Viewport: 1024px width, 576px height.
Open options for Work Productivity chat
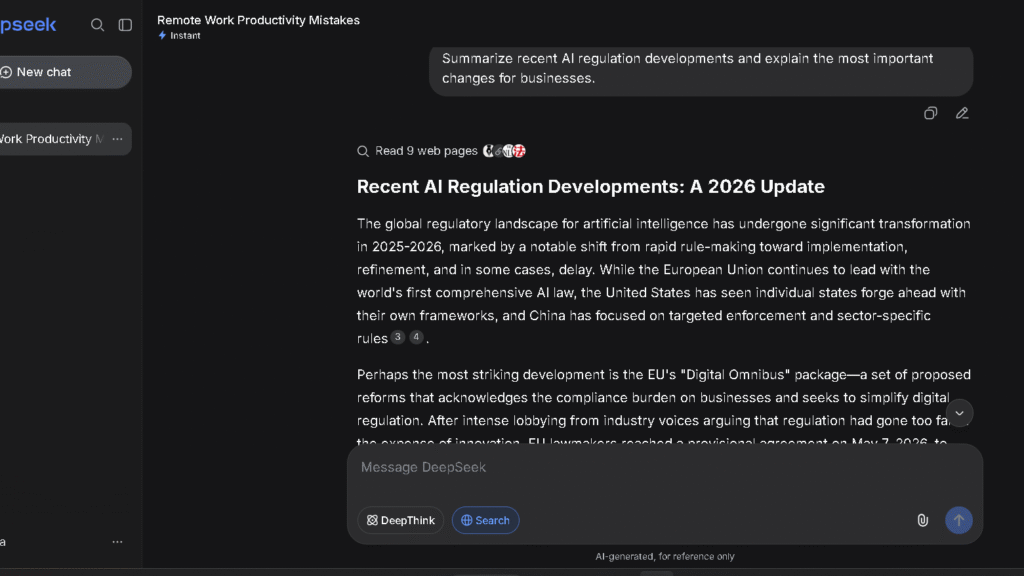pyautogui.click(x=118, y=139)
